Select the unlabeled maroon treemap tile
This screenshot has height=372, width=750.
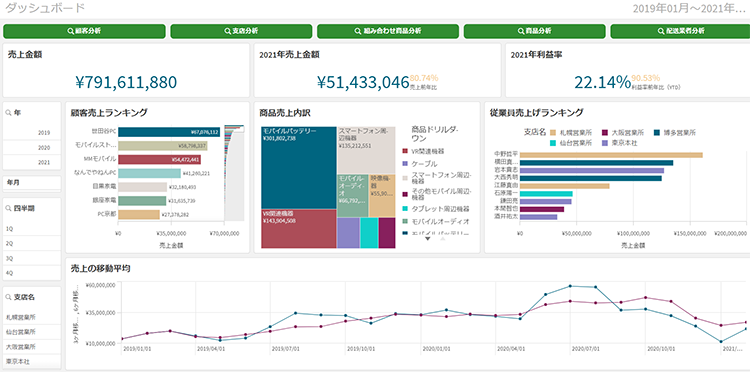click(387, 233)
